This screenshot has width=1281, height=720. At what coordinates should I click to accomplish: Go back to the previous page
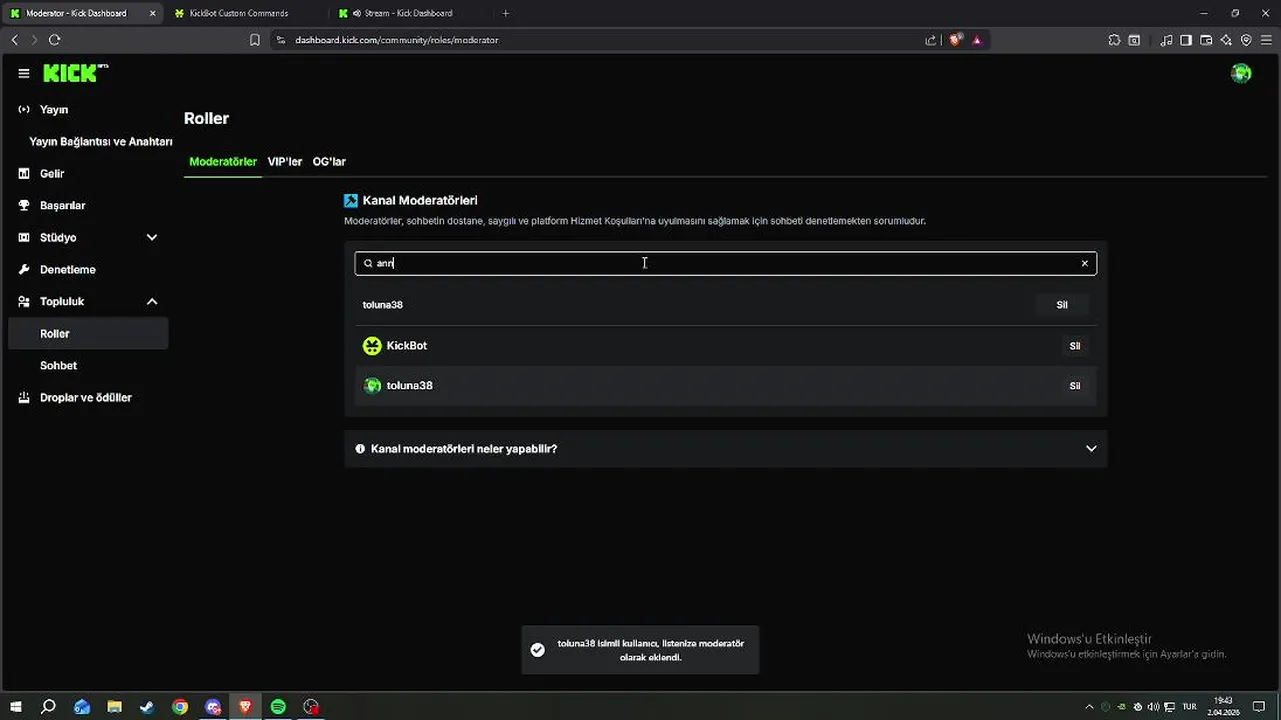coord(14,40)
